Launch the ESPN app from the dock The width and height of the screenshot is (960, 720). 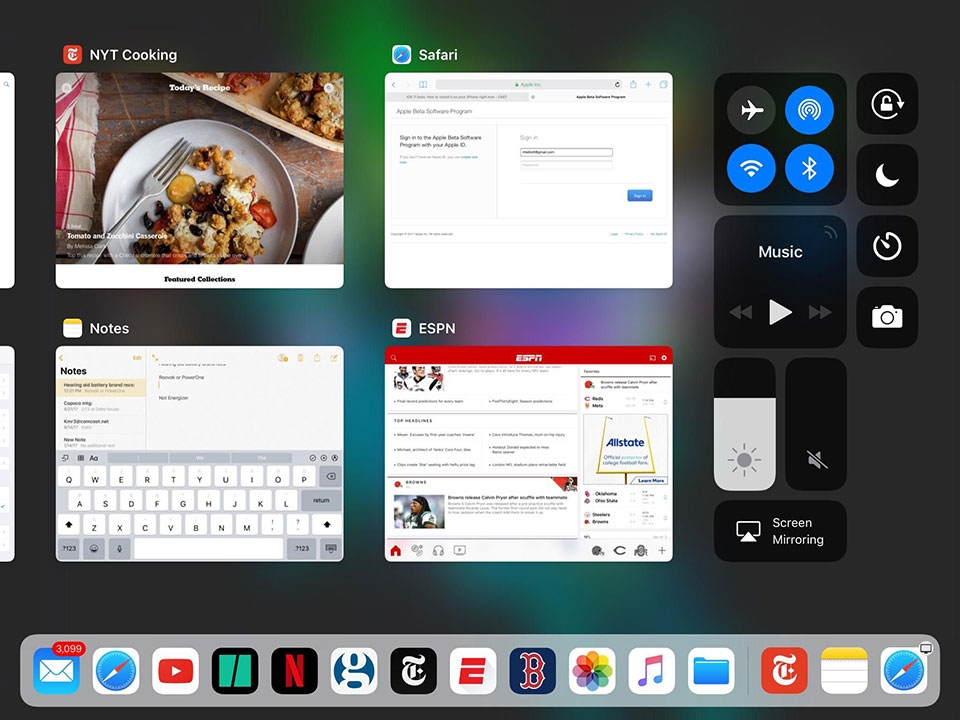473,671
